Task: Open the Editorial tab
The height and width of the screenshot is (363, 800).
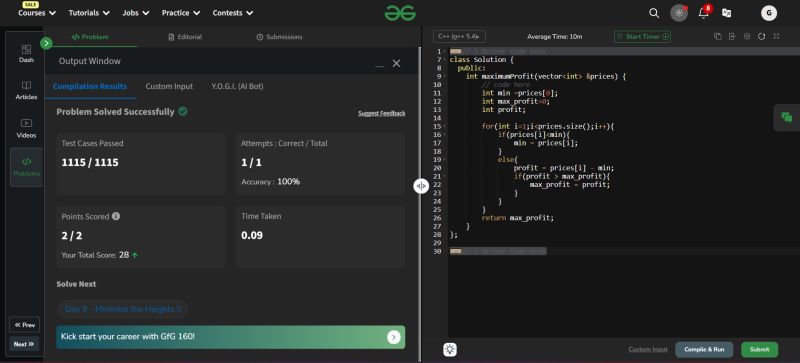Action: 185,37
